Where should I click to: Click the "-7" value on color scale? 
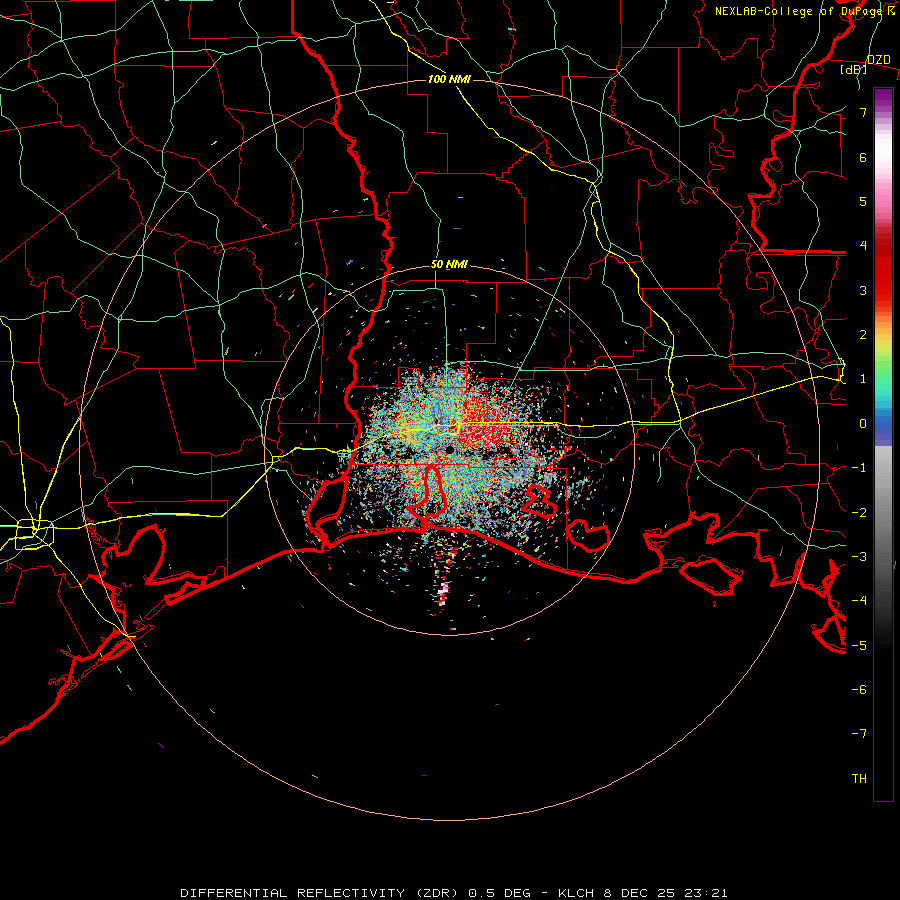point(859,734)
